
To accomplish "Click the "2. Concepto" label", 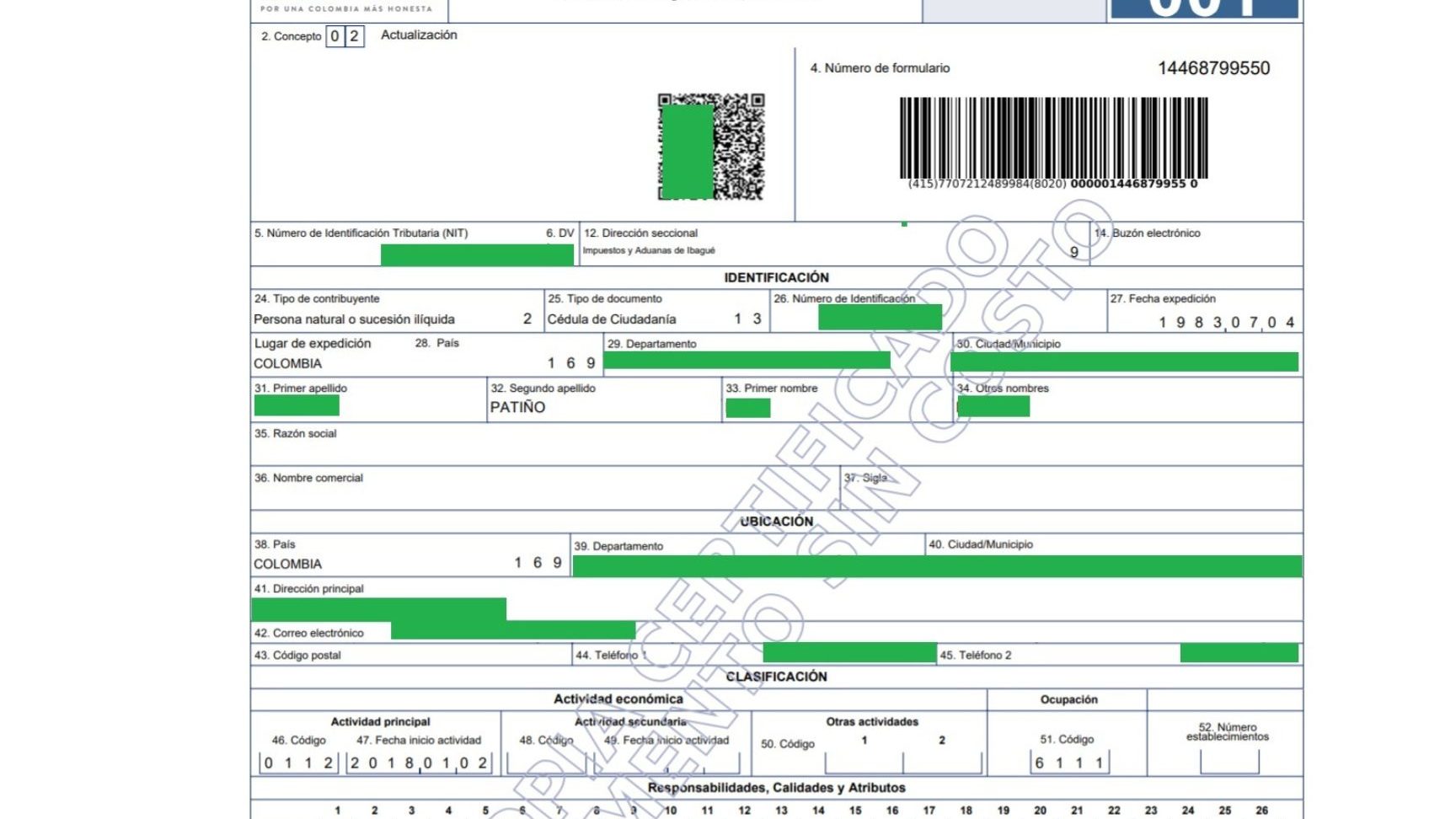I will (291, 36).
